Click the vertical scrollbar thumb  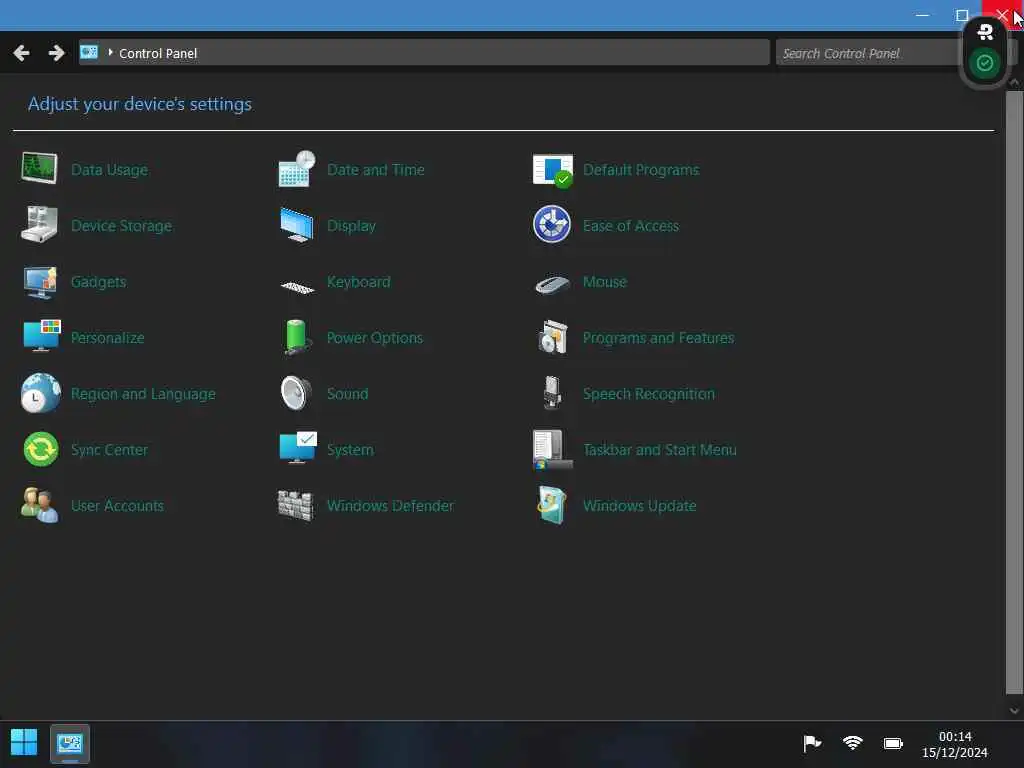point(1014,392)
